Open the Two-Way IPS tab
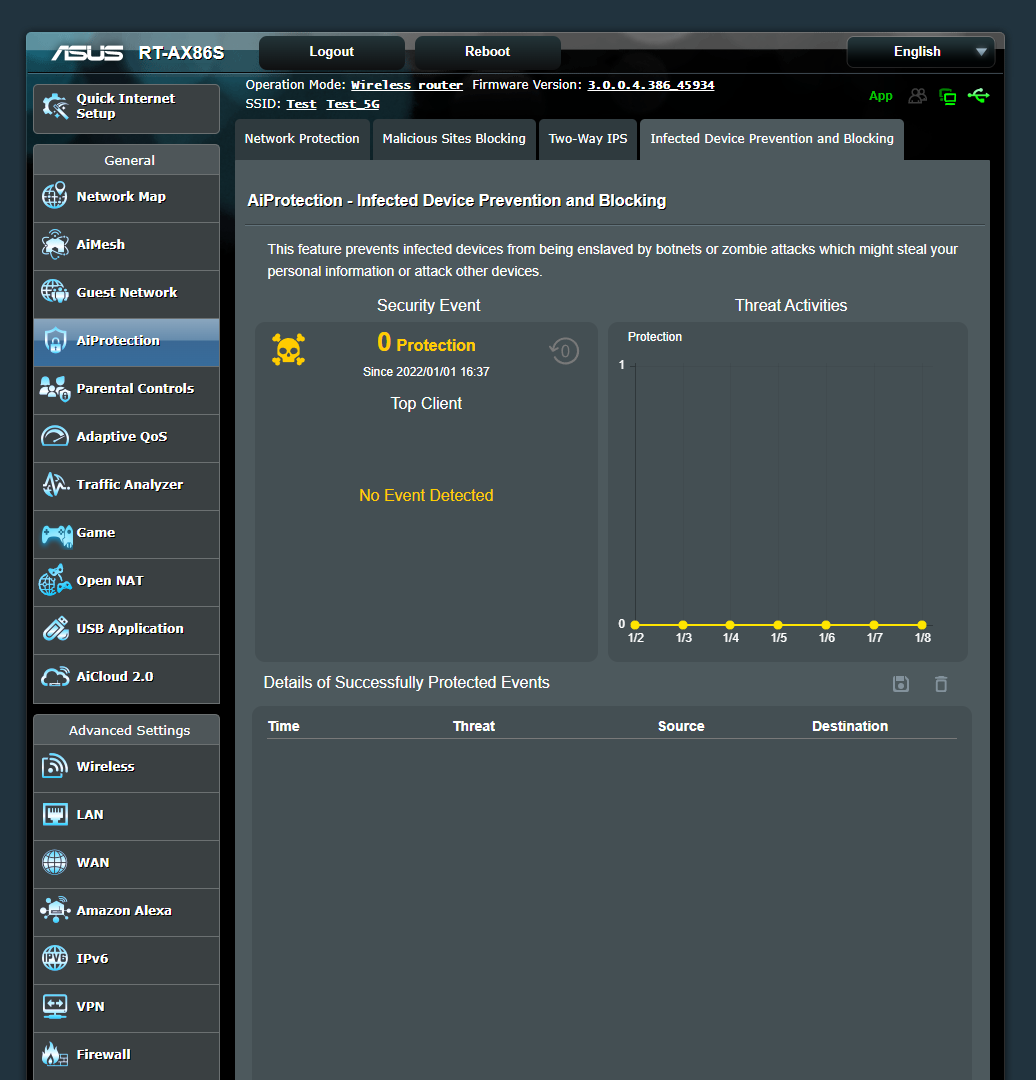1036x1080 pixels. pos(587,139)
